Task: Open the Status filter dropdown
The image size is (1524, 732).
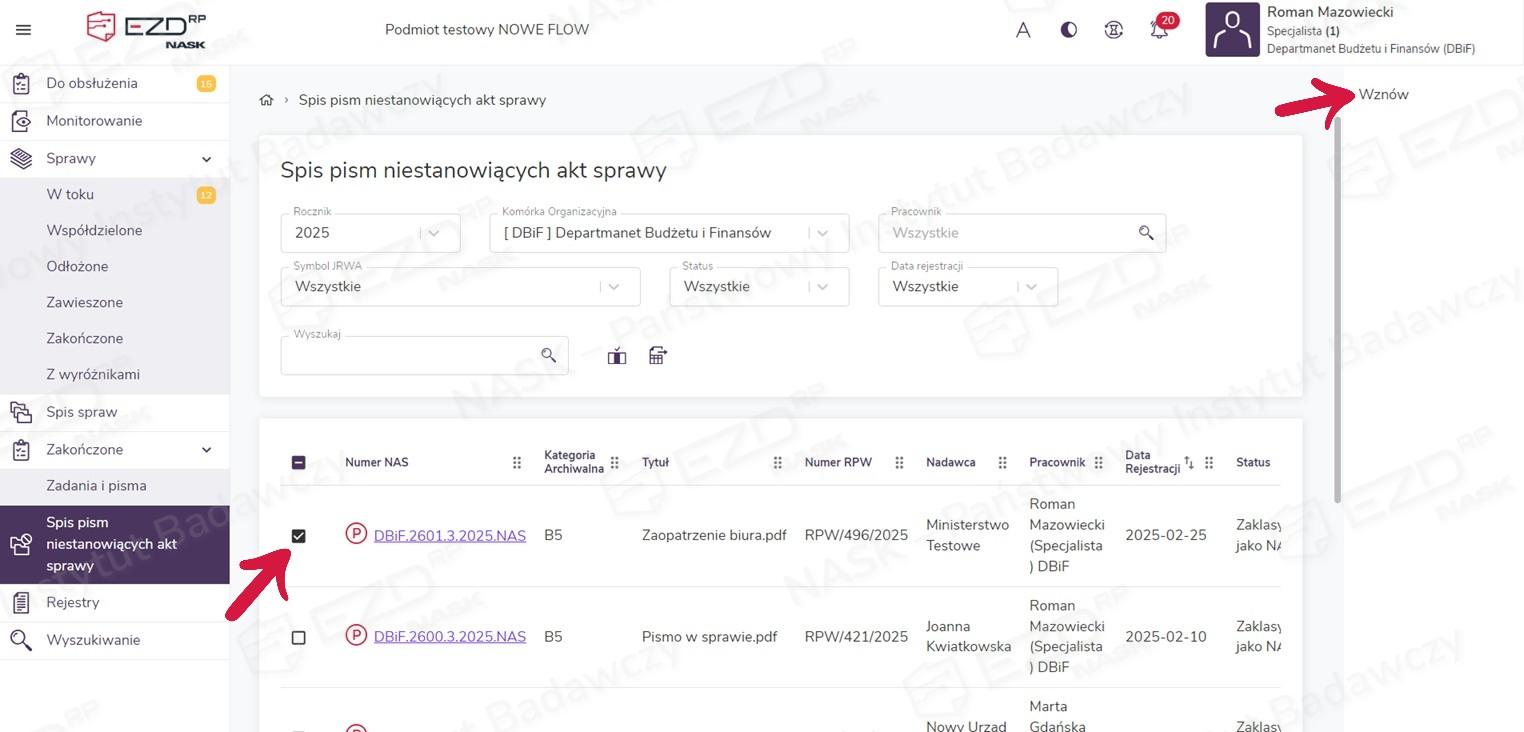Action: coord(758,287)
